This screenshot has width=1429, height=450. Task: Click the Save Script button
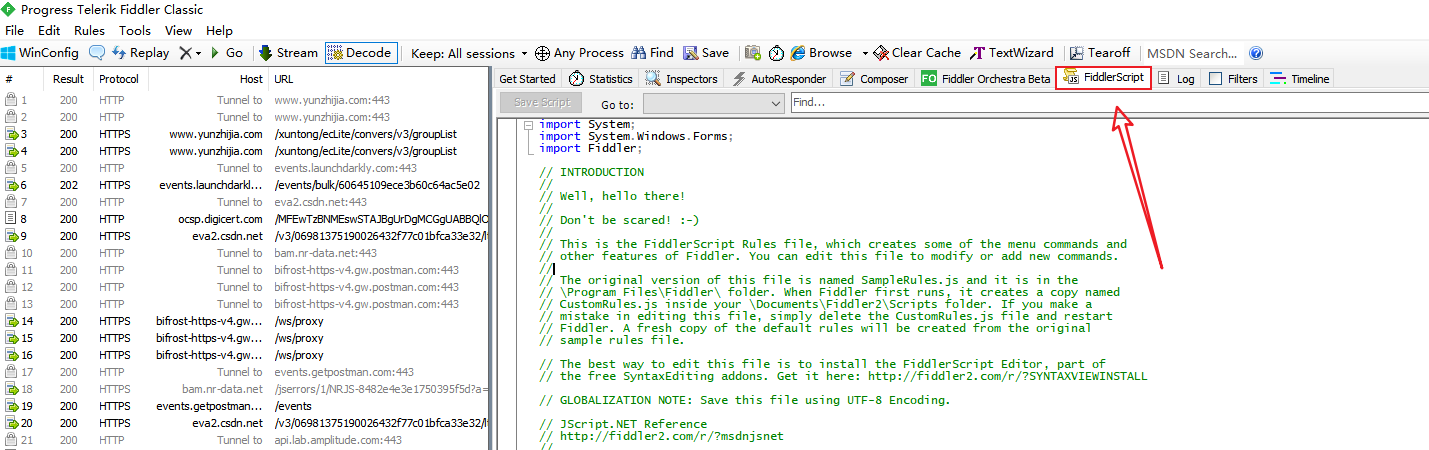point(542,102)
